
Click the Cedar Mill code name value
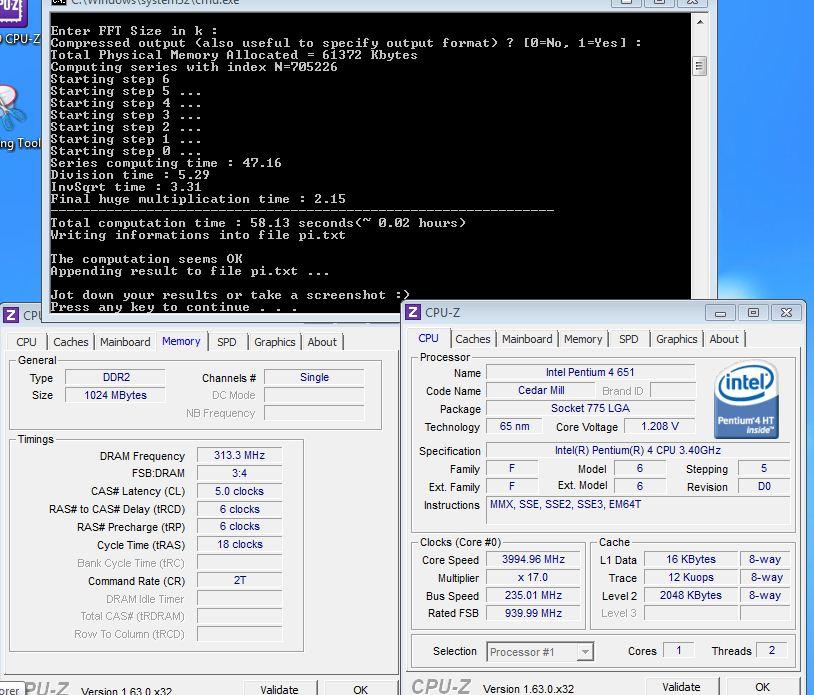[541, 390]
